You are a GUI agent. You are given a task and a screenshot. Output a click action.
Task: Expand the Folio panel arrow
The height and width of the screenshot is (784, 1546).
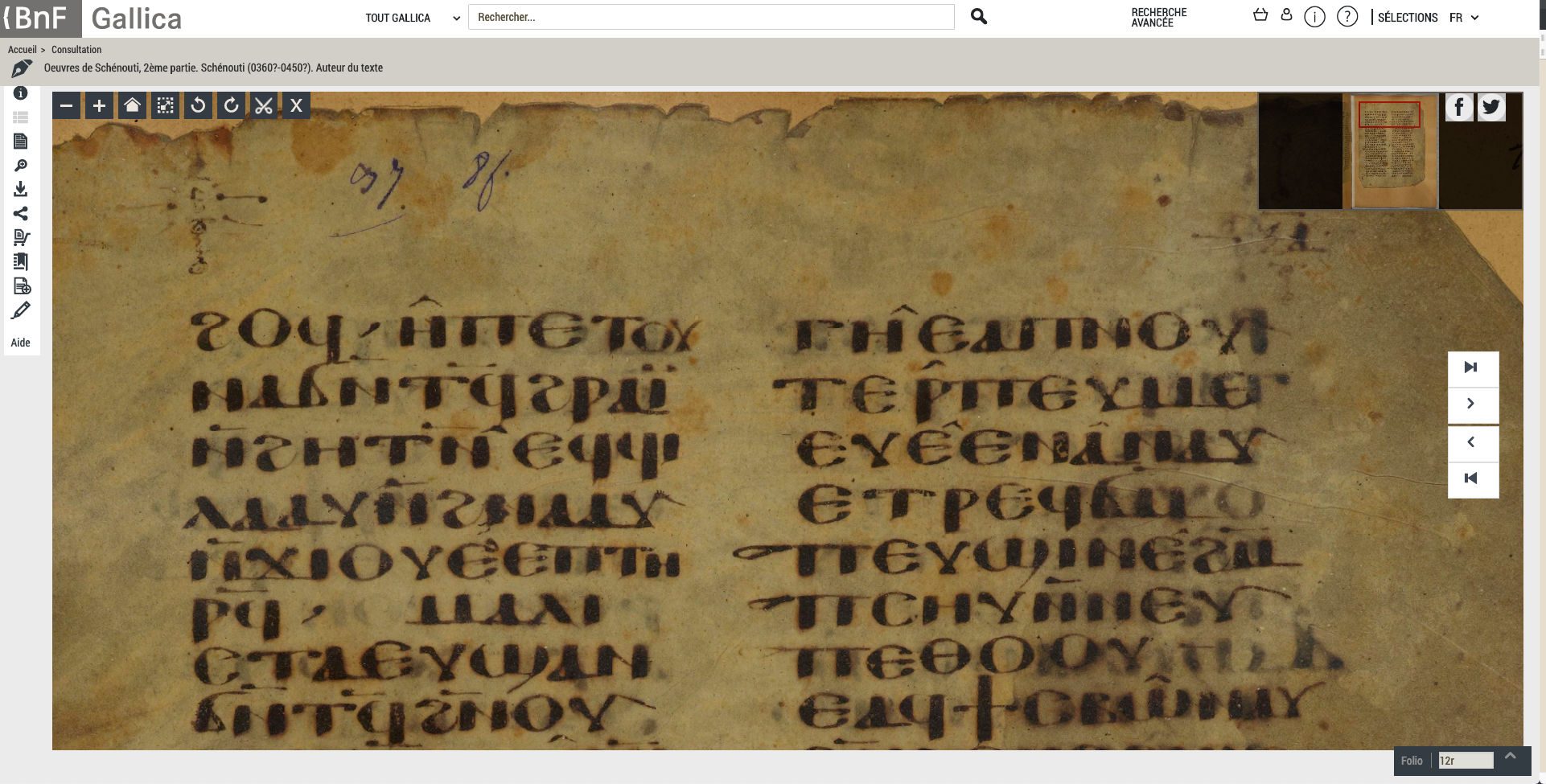(1510, 757)
